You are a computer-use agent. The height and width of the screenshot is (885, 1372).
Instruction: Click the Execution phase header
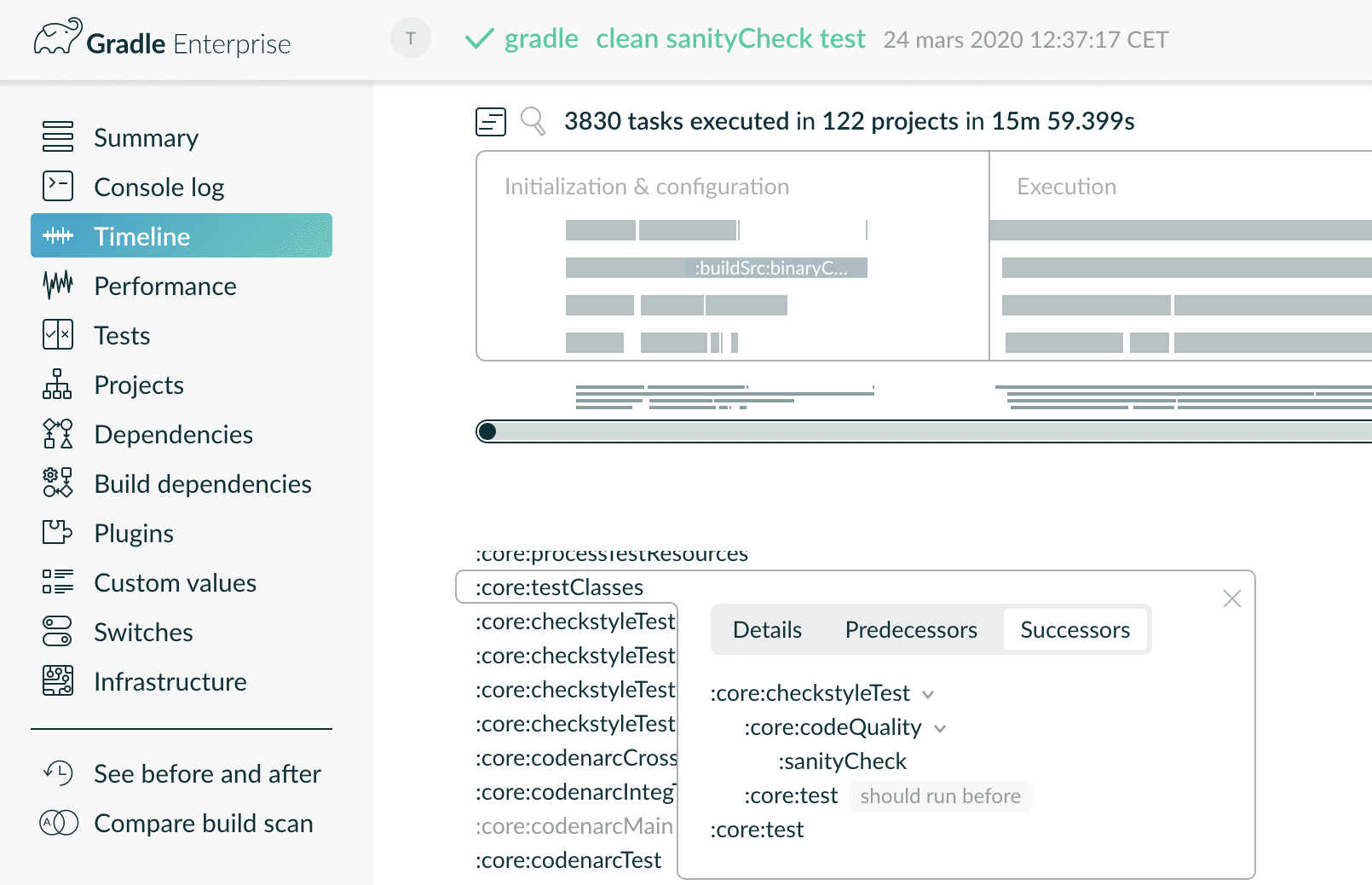click(x=1066, y=187)
